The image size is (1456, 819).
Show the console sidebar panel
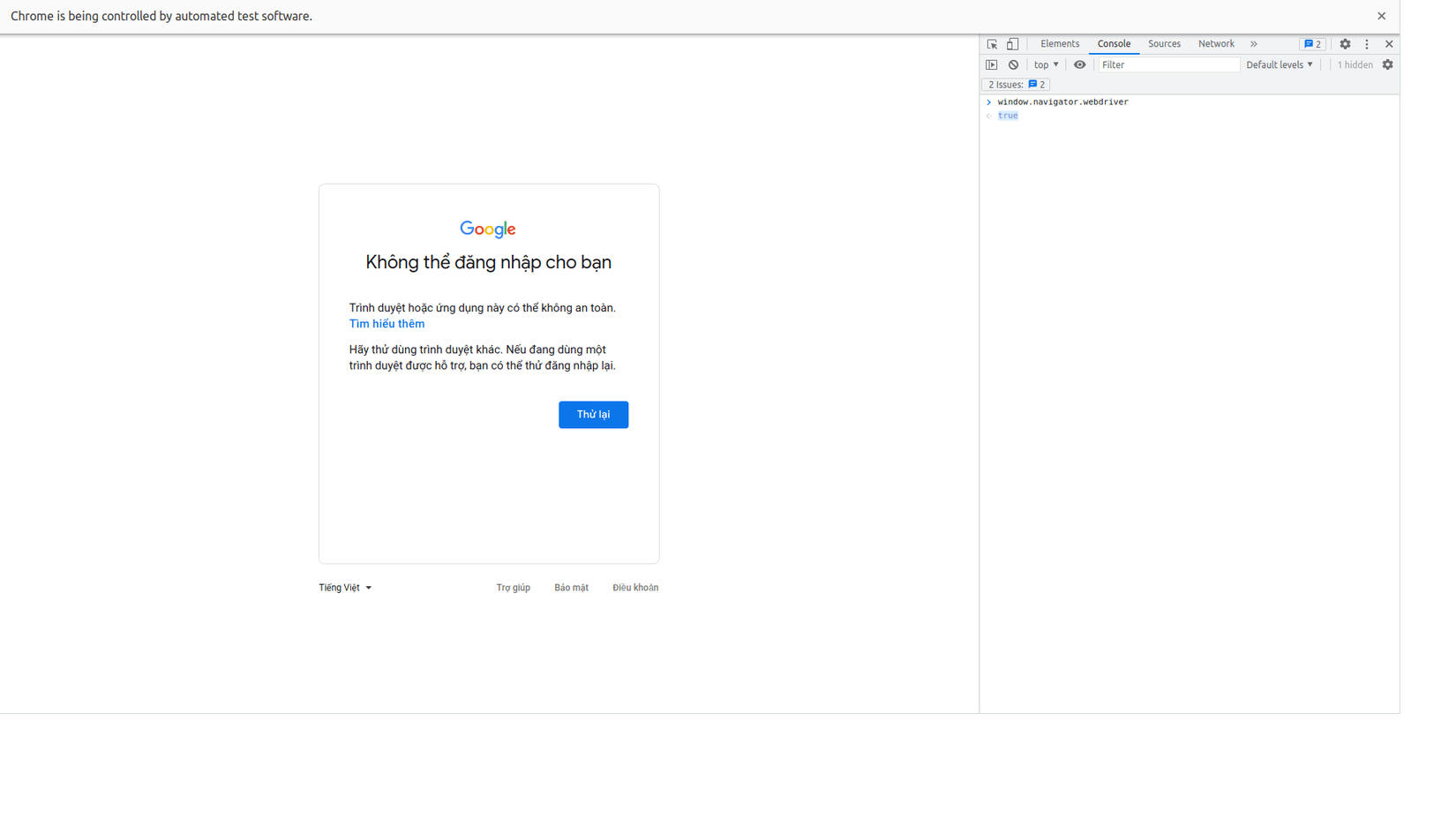pyautogui.click(x=992, y=64)
